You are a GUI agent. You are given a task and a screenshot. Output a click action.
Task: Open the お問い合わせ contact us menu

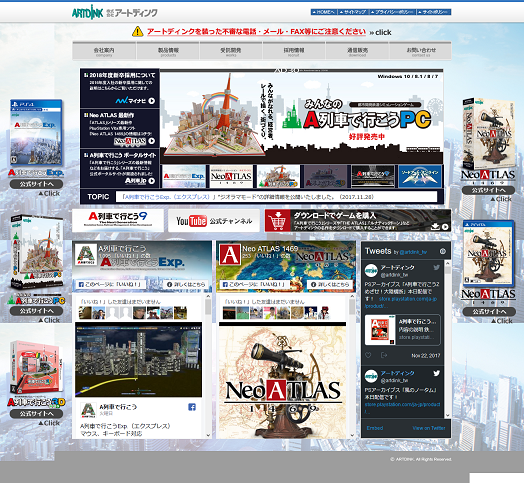pos(421,51)
